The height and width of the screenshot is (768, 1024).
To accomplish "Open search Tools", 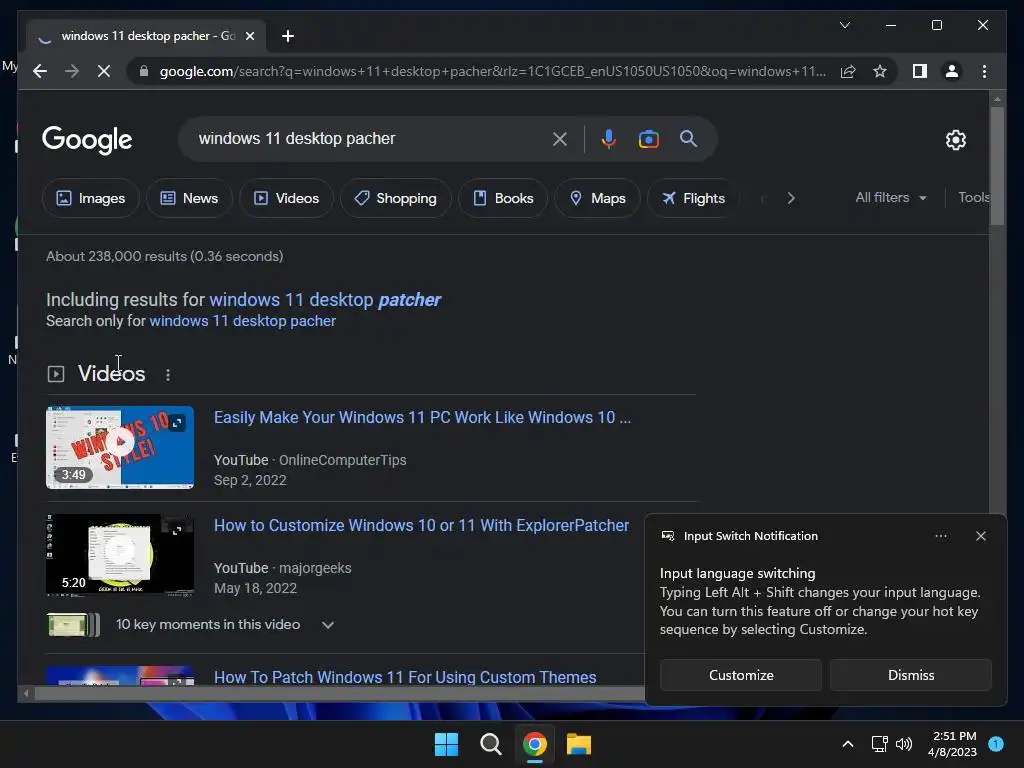I will pyautogui.click(x=974, y=197).
